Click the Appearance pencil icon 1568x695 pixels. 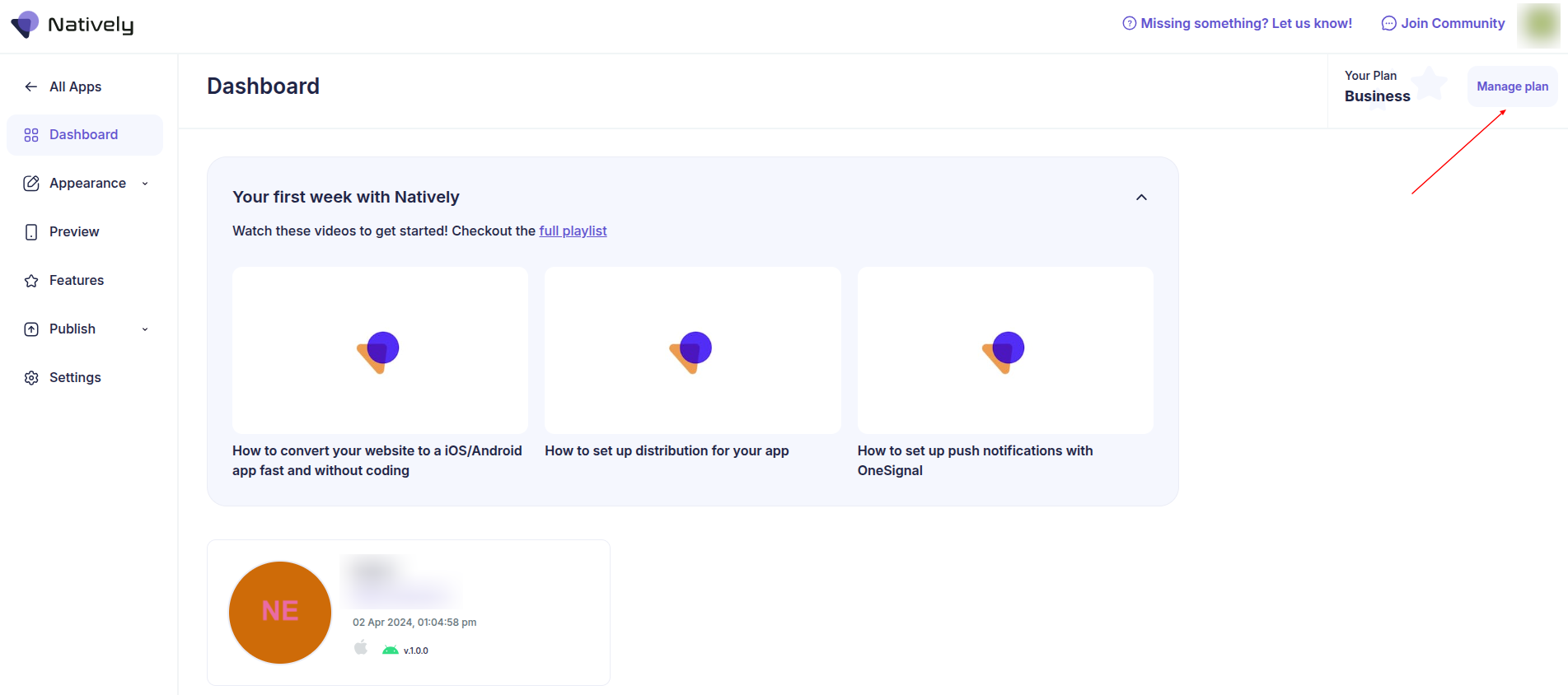(31, 184)
